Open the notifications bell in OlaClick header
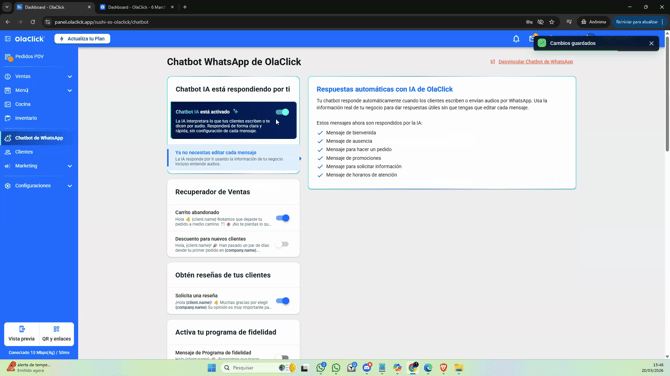 click(x=516, y=39)
